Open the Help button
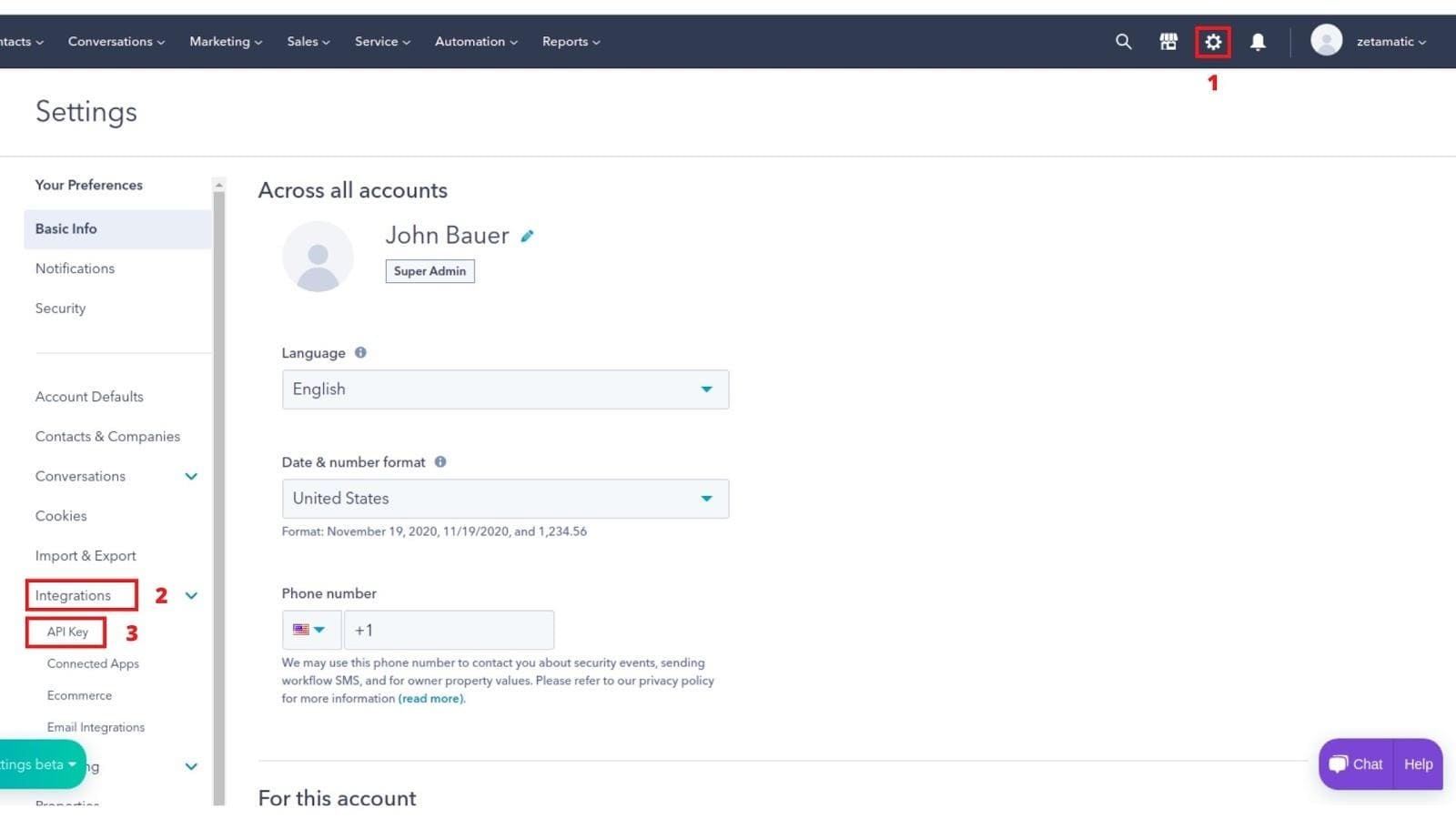 (x=1418, y=764)
